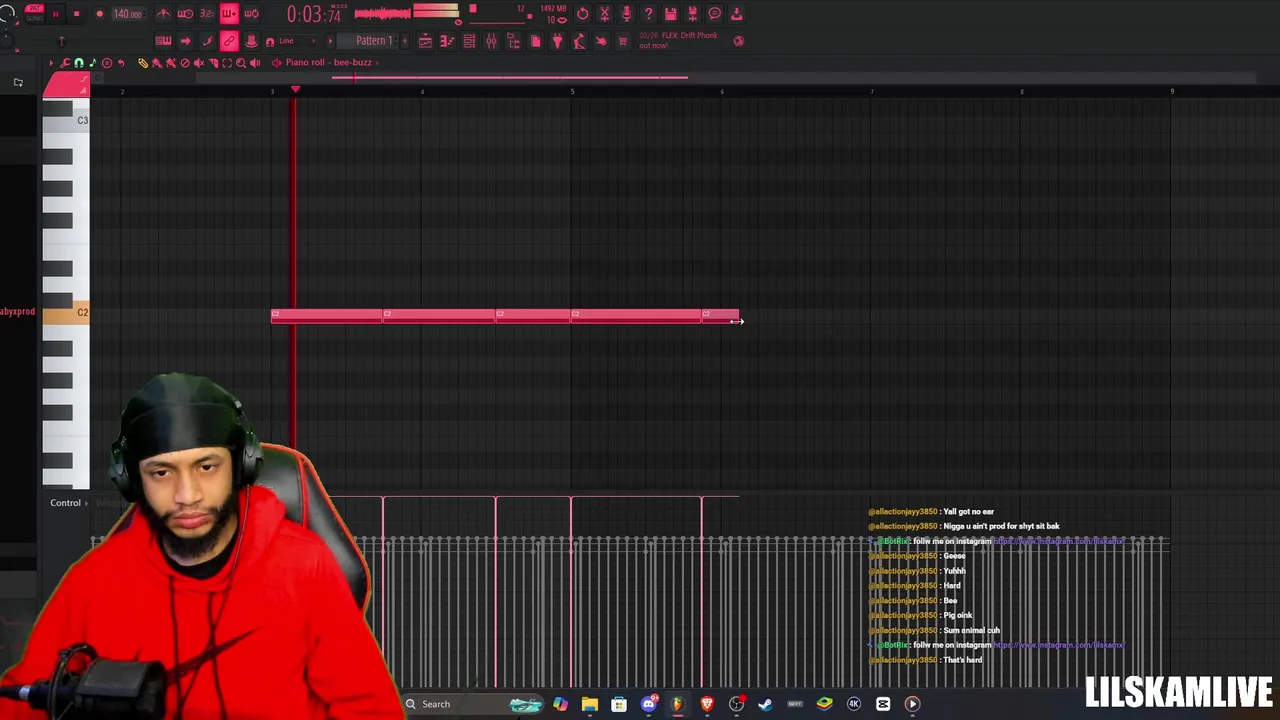The height and width of the screenshot is (720, 1280).
Task: Click the microphone recording icon
Action: [626, 14]
